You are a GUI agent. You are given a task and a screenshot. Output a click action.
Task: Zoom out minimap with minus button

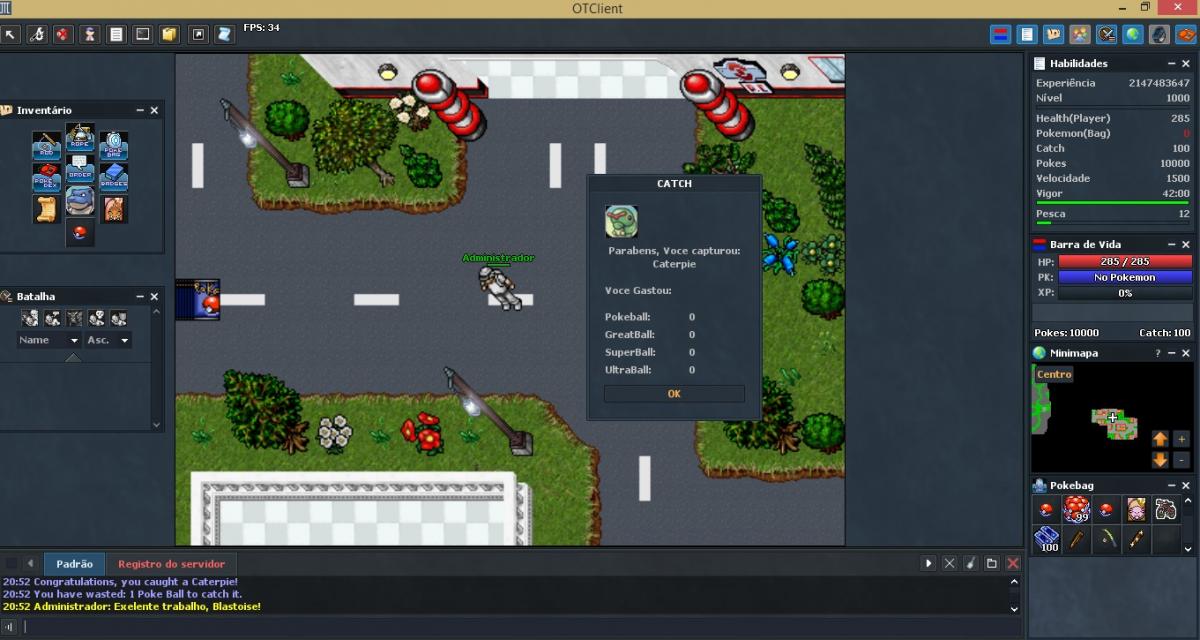[1181, 460]
